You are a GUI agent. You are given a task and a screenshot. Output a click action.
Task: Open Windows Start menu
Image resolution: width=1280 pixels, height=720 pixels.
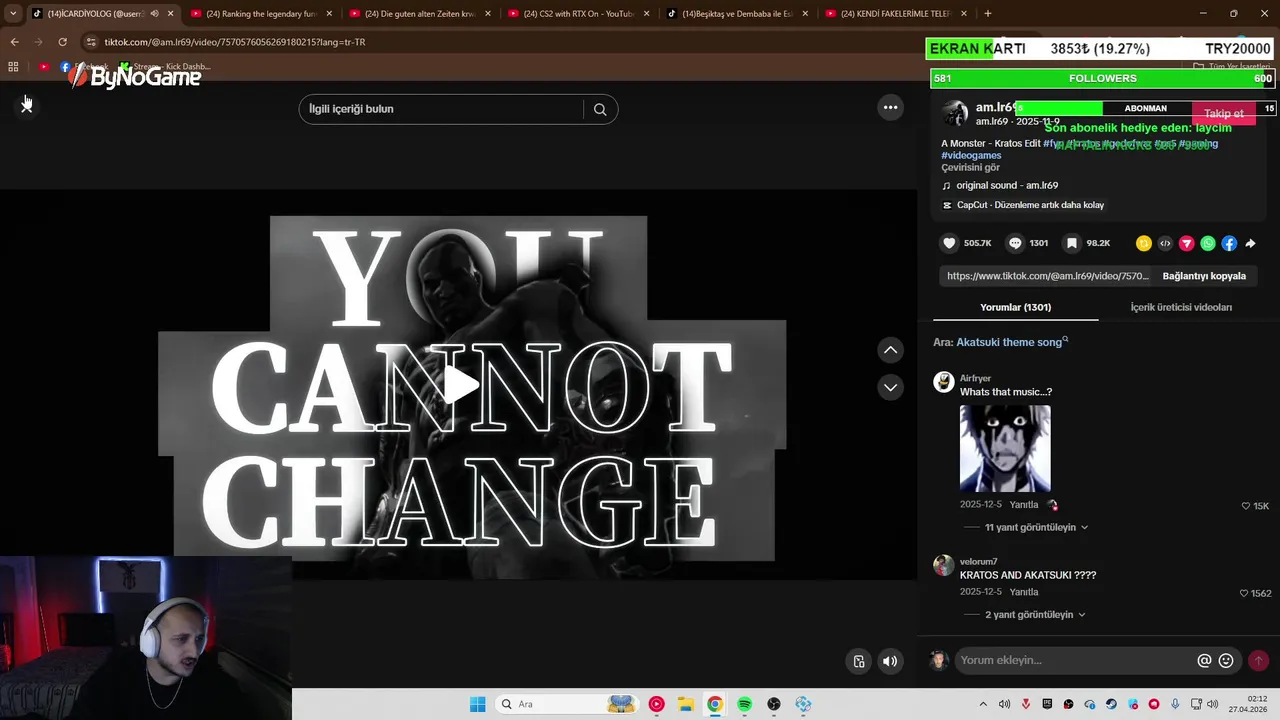477,704
